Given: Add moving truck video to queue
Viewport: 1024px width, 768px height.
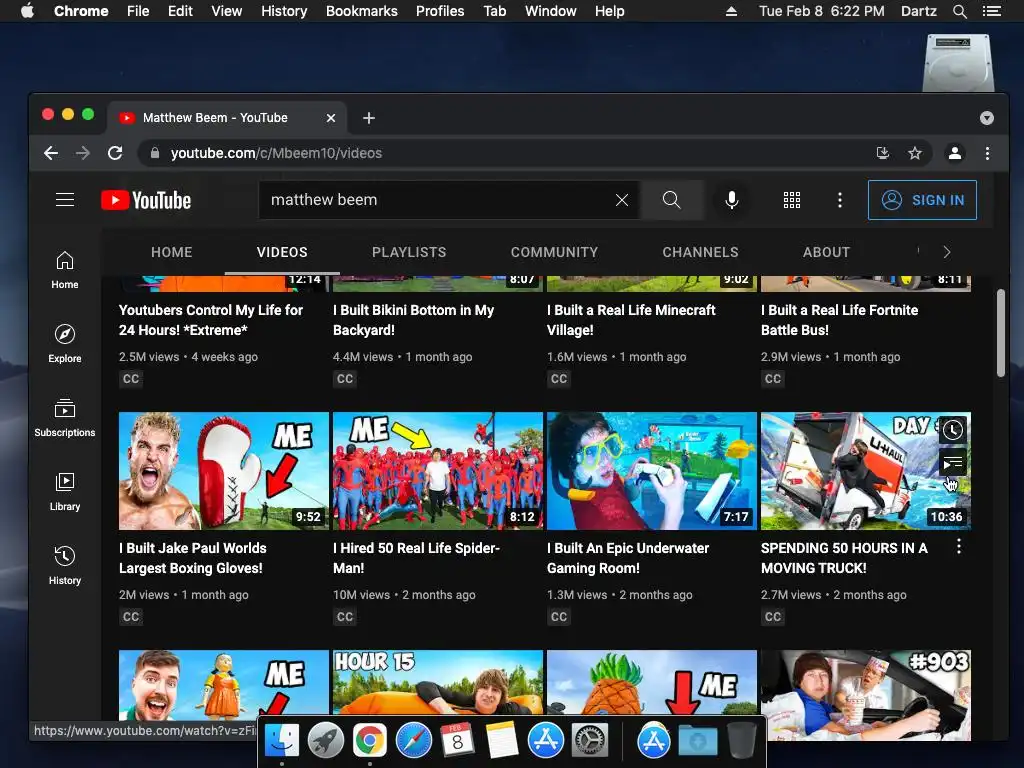Looking at the screenshot, I should click(953, 463).
